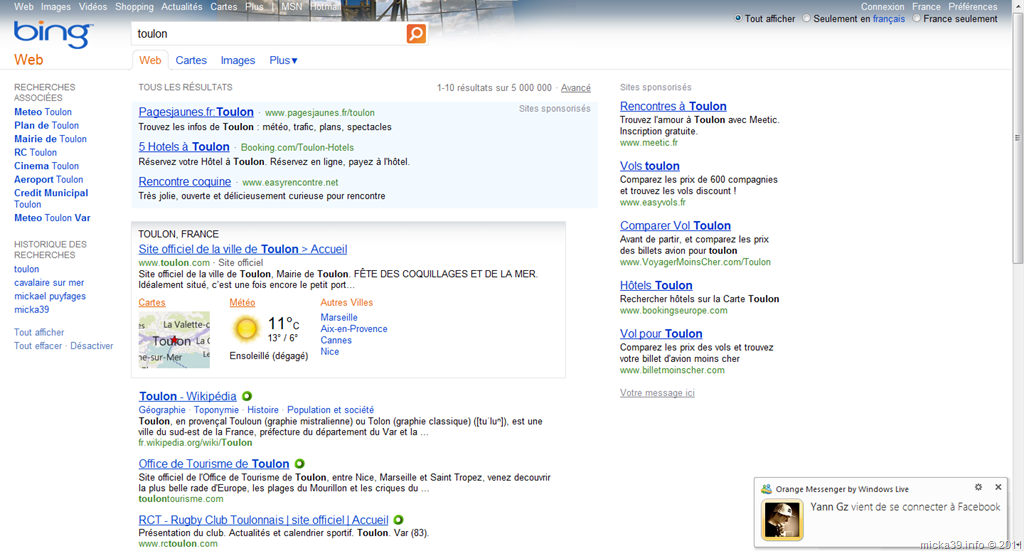
Task: Click the green circle icon beside Toulon - Wikipédia
Action: (247, 396)
